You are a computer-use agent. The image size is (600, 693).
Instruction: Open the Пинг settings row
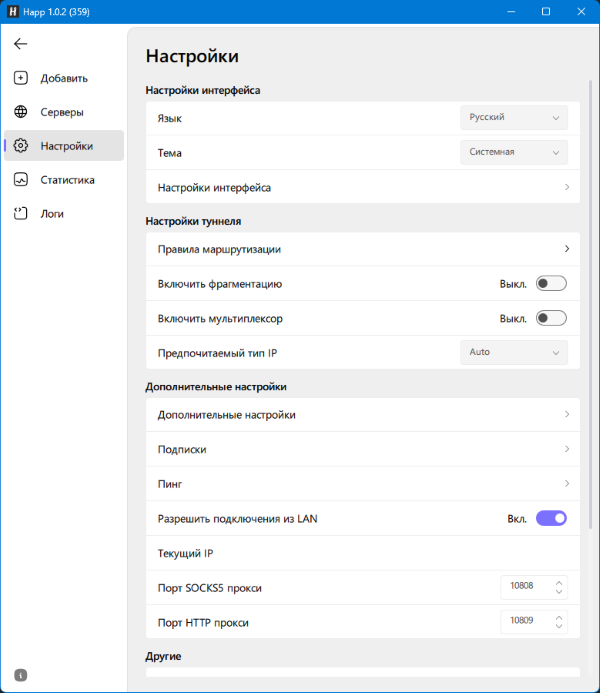(x=362, y=484)
